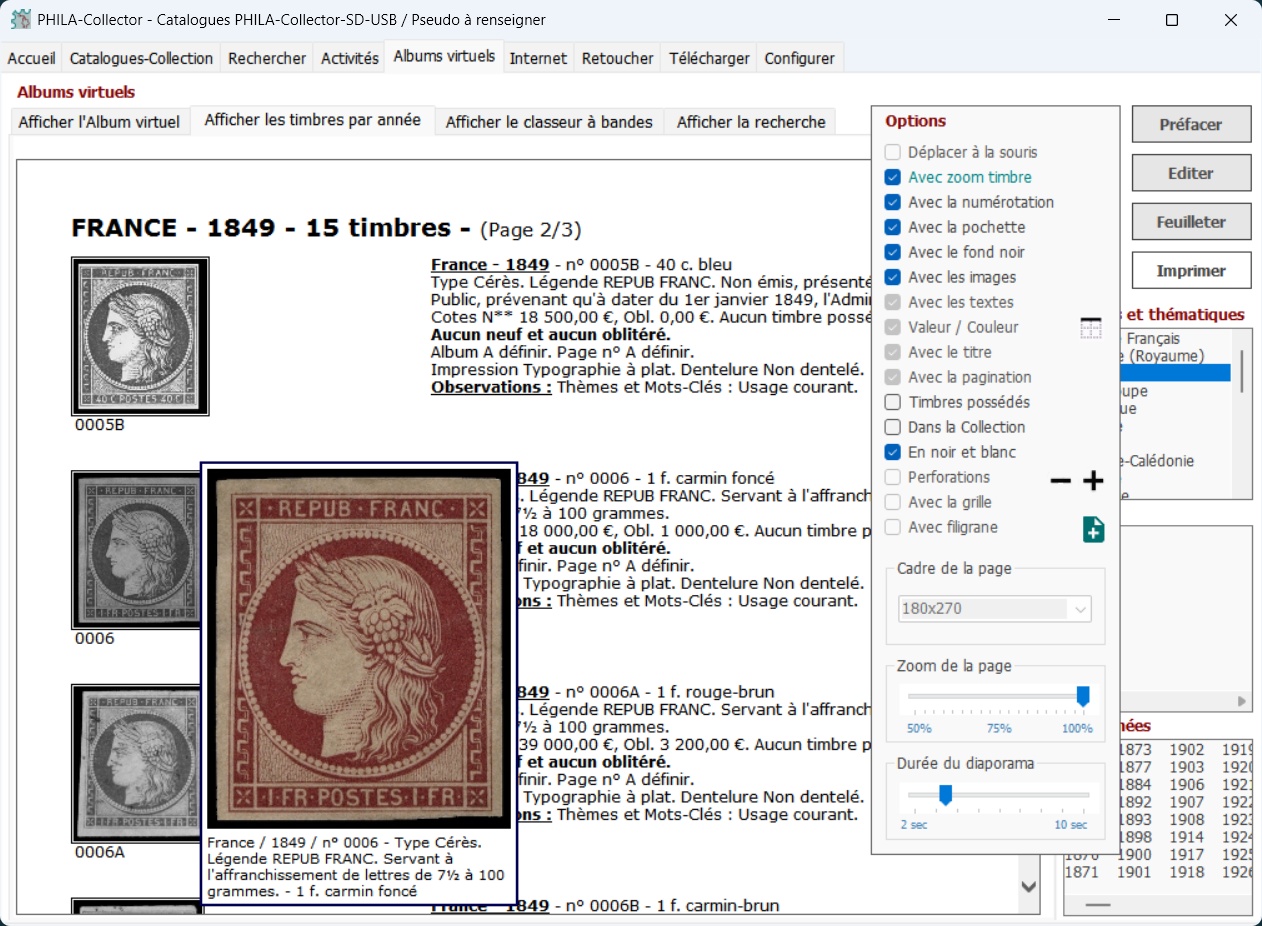Viewport: 1262px width, 926px height.
Task: Switch to the Retoucher tab
Action: (618, 59)
